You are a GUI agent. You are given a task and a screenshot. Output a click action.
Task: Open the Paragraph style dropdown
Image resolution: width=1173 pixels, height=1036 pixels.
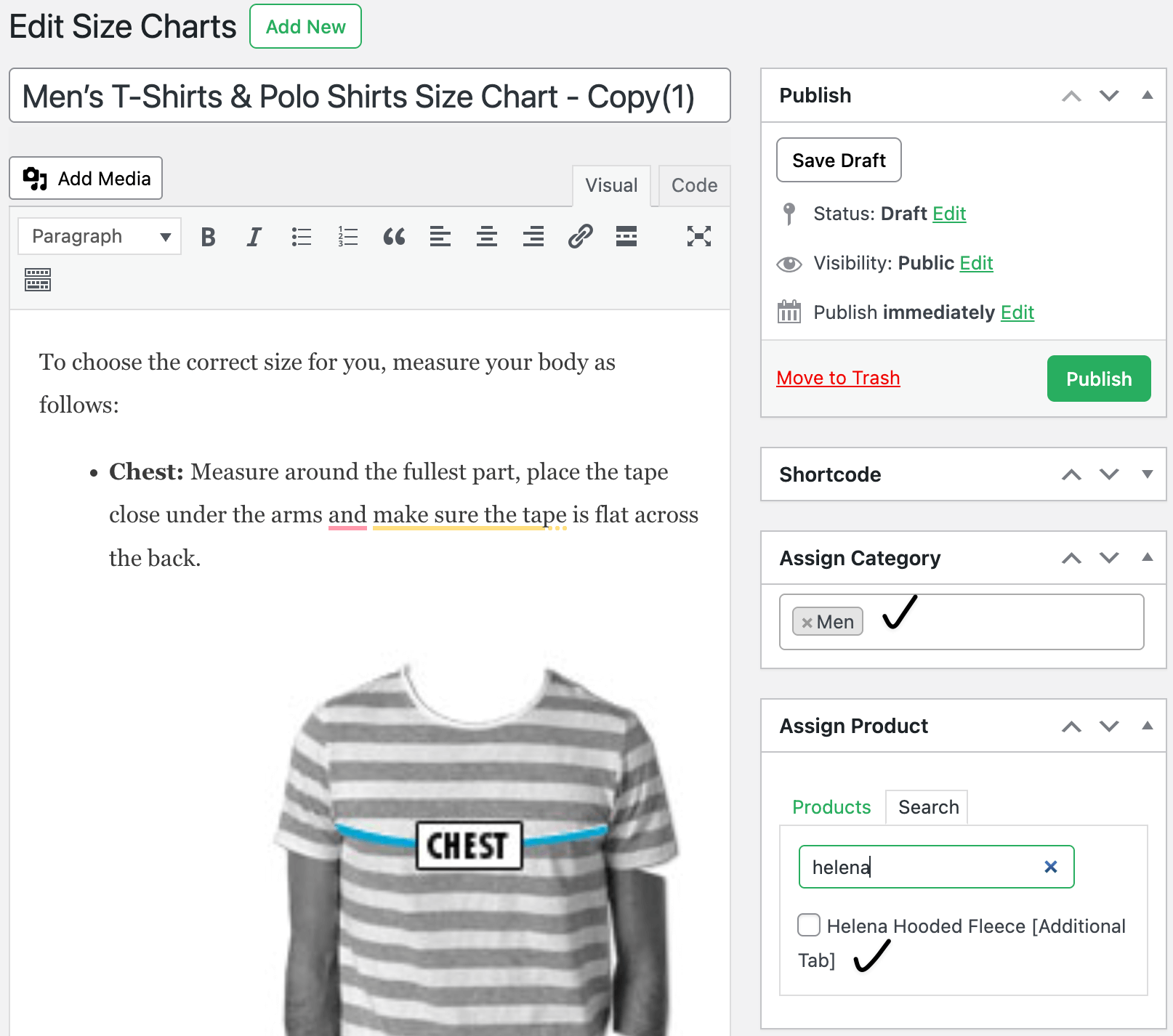coord(99,236)
